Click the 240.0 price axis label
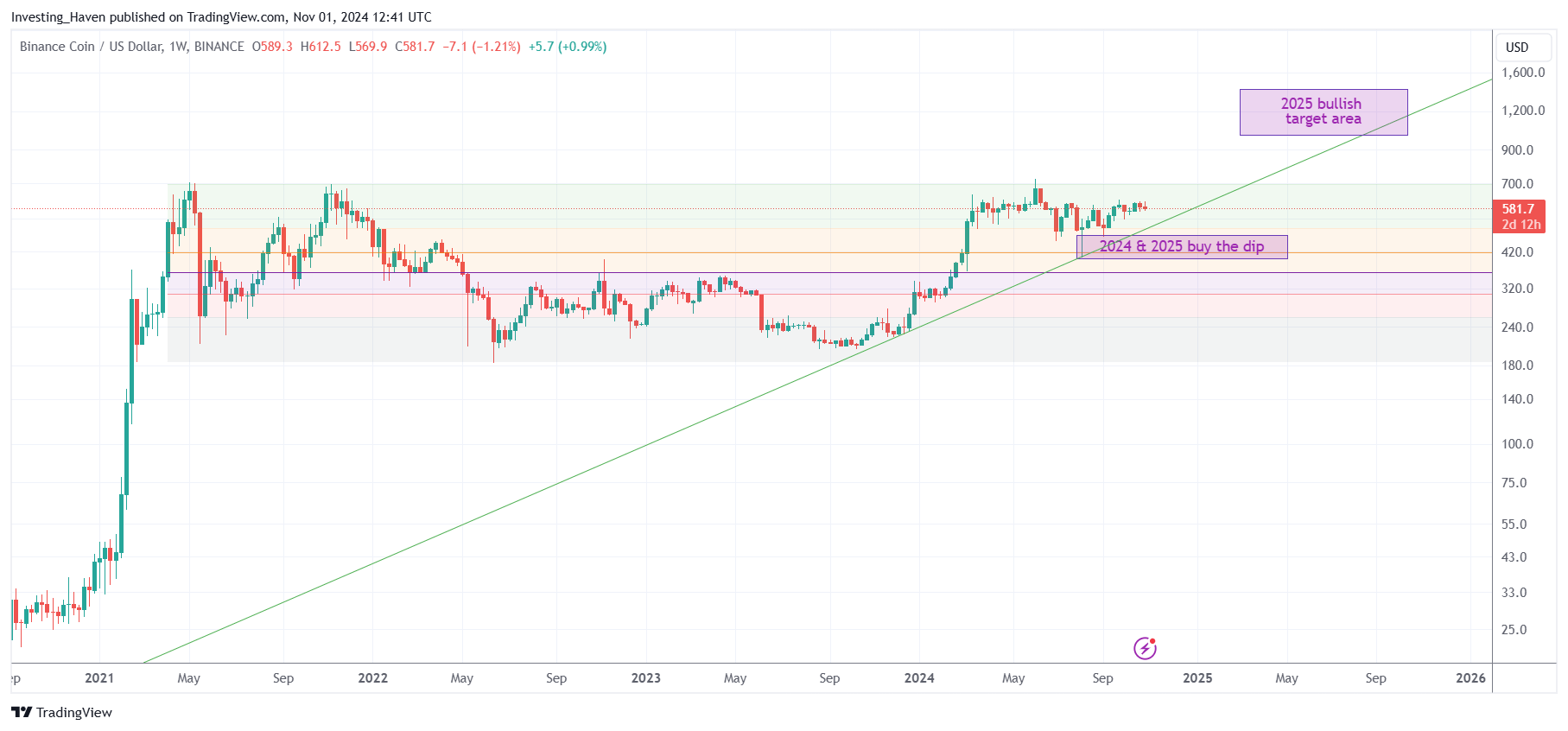 click(x=1518, y=327)
